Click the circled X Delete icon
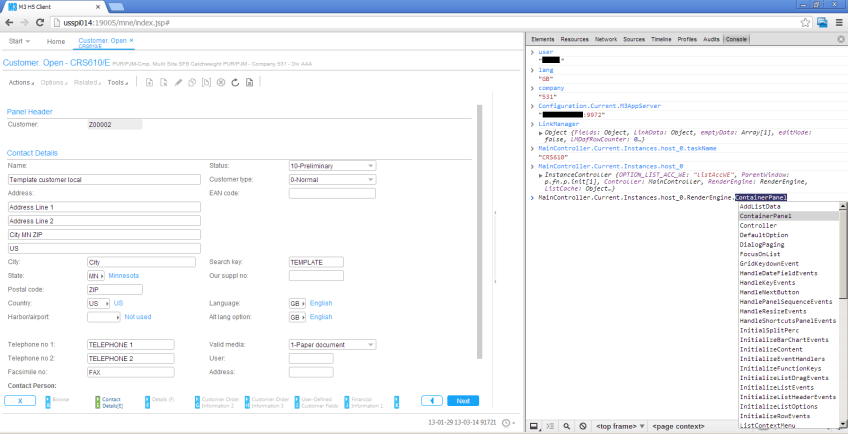 click(221, 83)
